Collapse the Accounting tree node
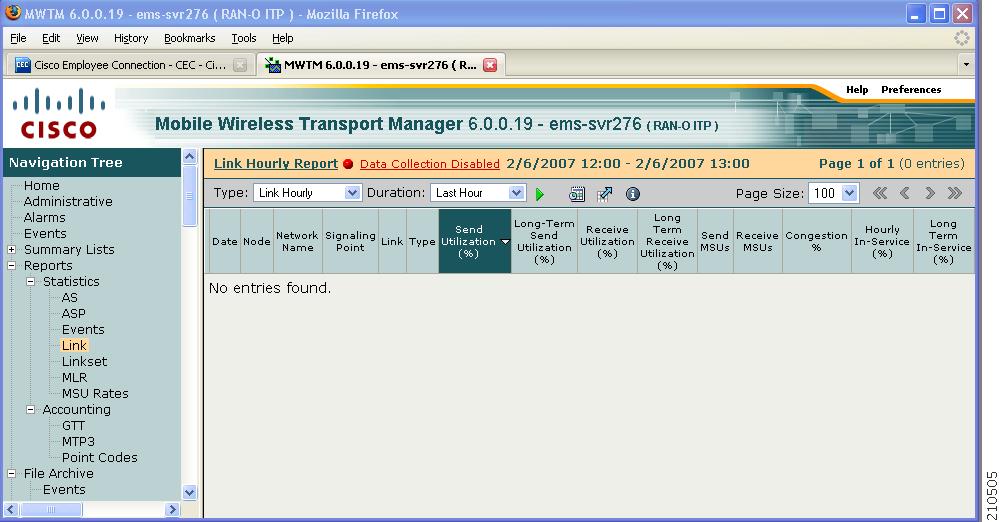 [x=30, y=409]
